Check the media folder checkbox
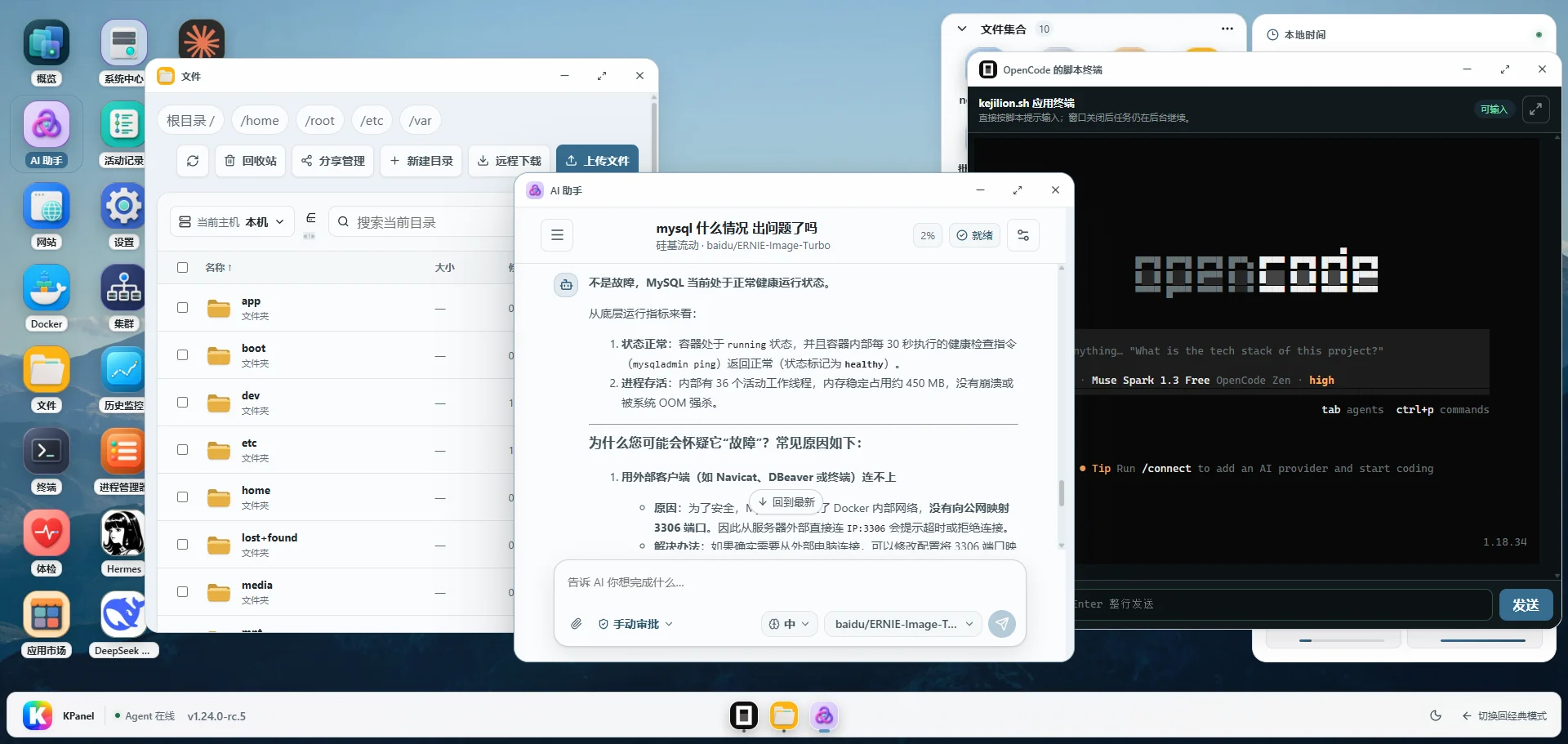The height and width of the screenshot is (744, 1568). click(x=182, y=592)
